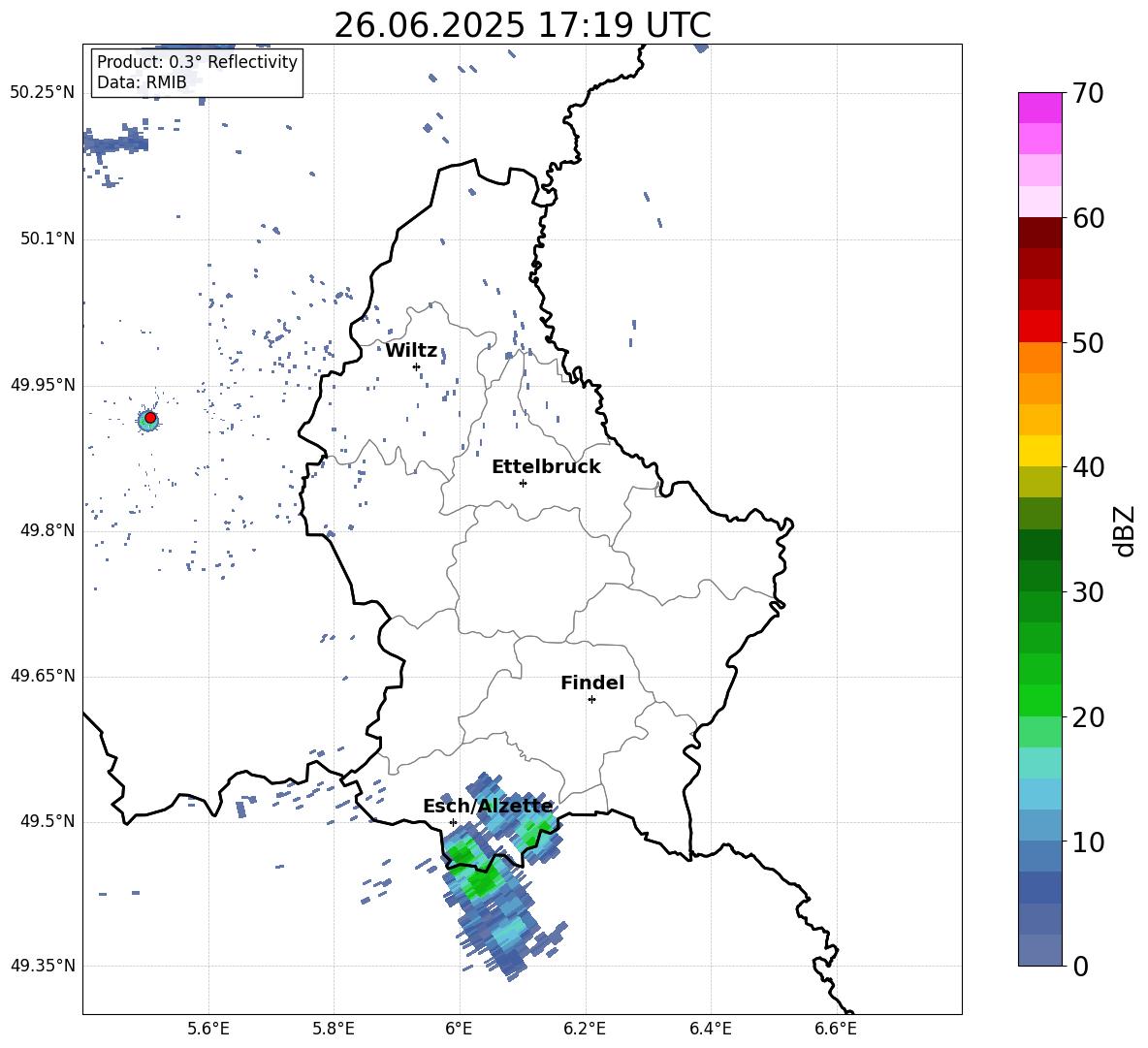The height and width of the screenshot is (1048, 1148).
Task: Click the 49.35°N latitude label
Action: click(43, 966)
